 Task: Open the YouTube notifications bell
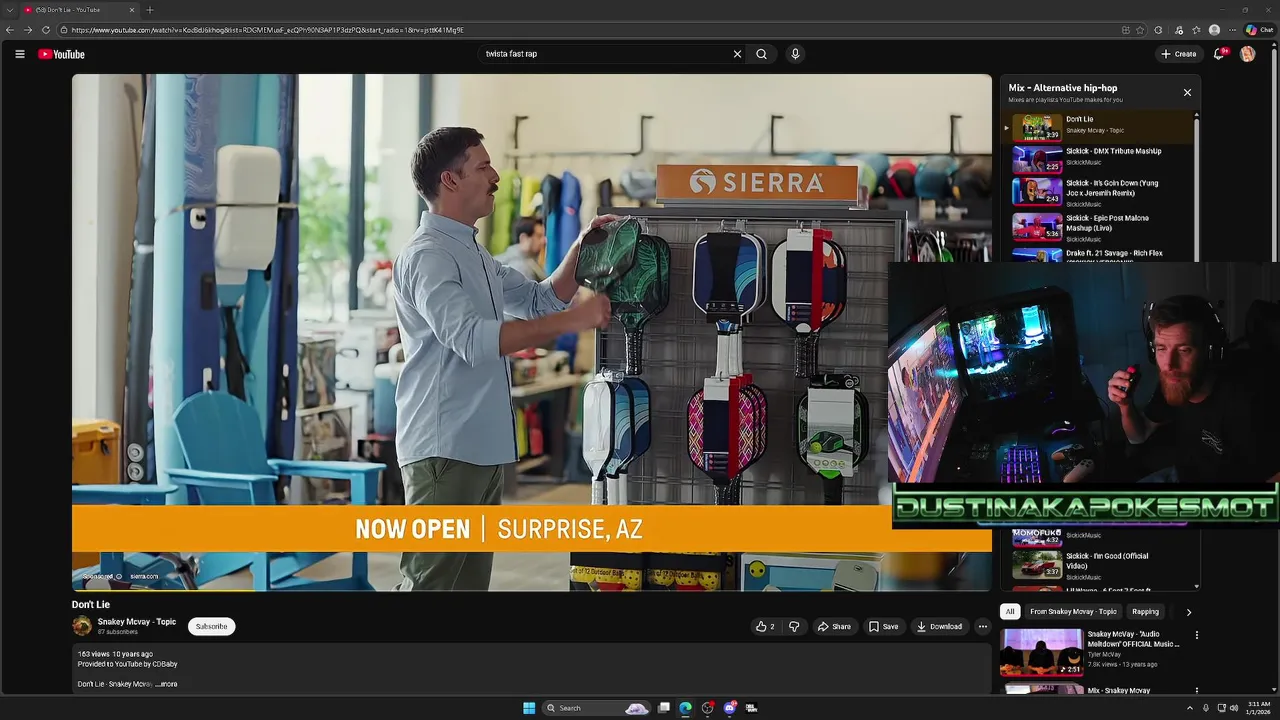click(x=1219, y=54)
